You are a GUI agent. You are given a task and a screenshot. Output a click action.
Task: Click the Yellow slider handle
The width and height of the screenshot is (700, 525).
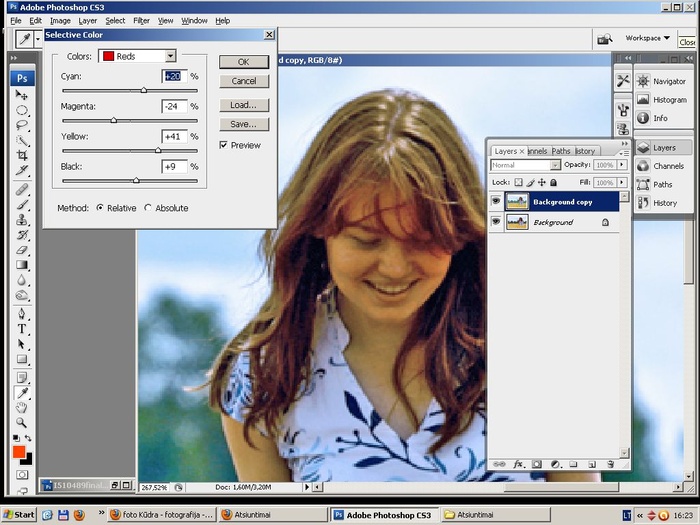158,151
